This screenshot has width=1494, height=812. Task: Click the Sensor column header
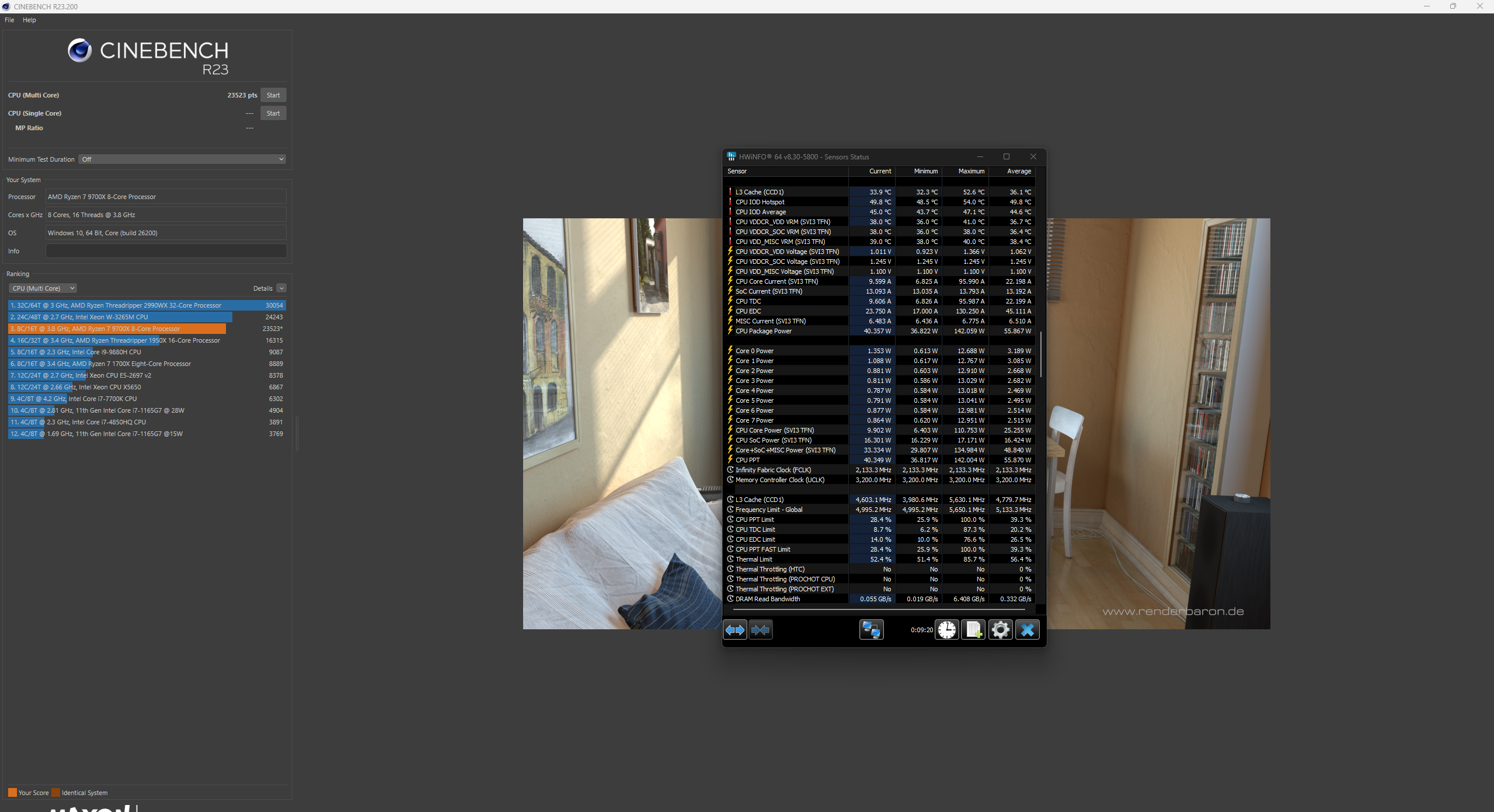(x=786, y=172)
